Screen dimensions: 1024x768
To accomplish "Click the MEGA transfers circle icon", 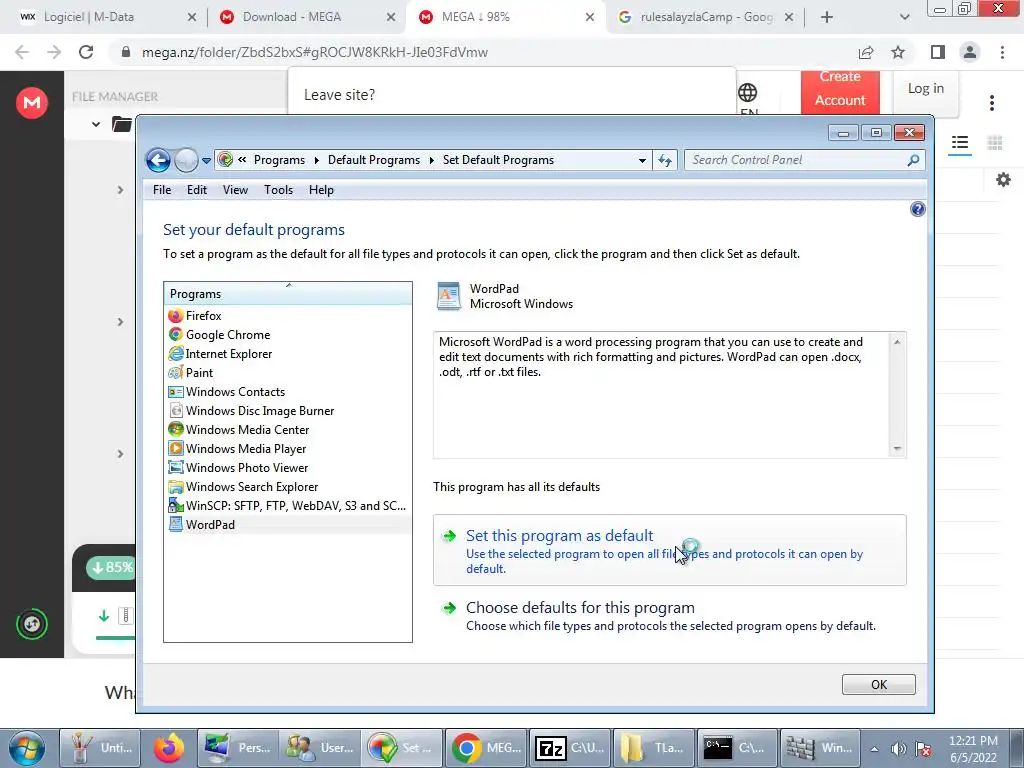I will (32, 624).
